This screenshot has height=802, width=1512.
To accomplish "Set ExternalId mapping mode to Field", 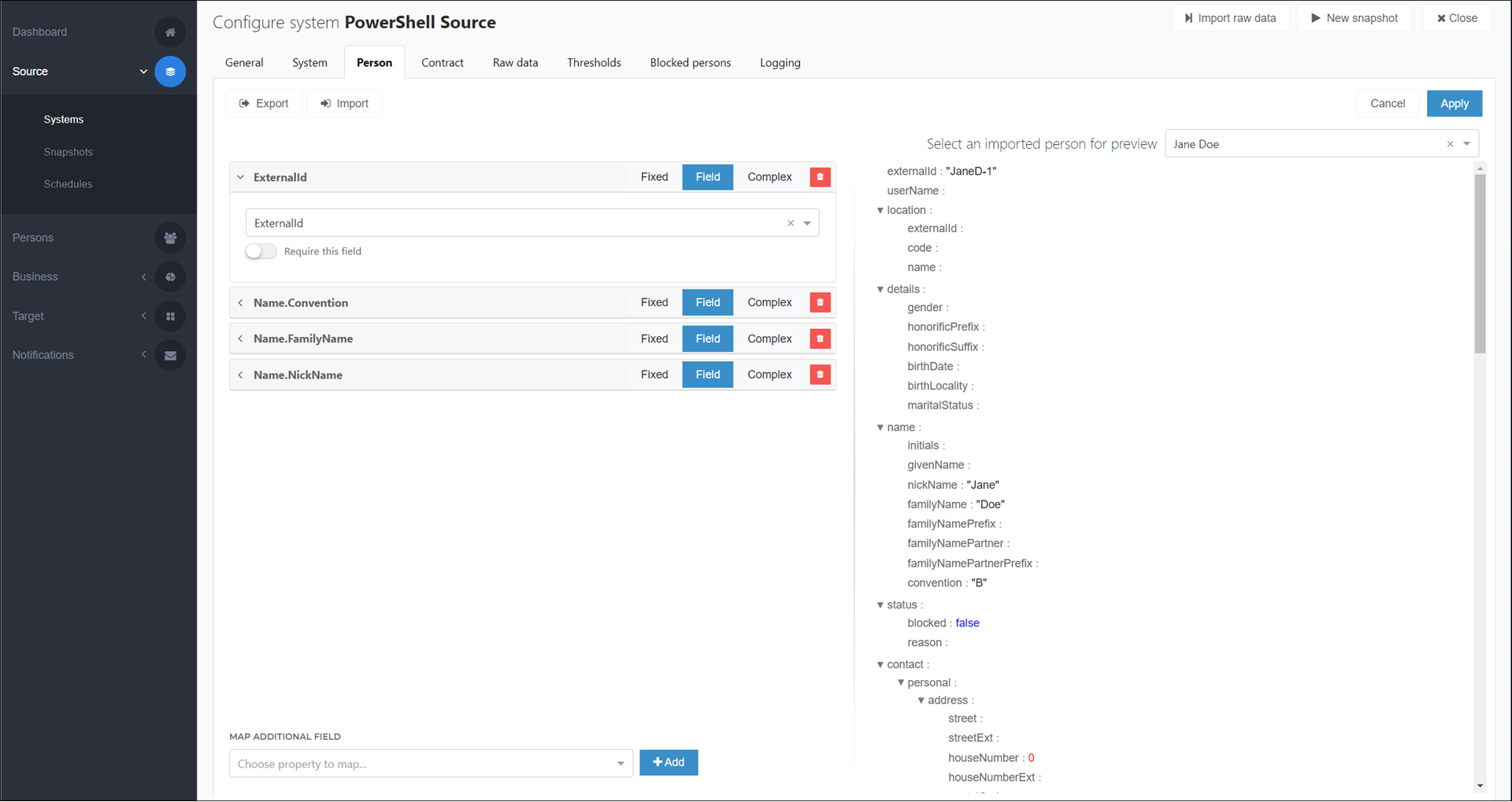I will (x=707, y=177).
